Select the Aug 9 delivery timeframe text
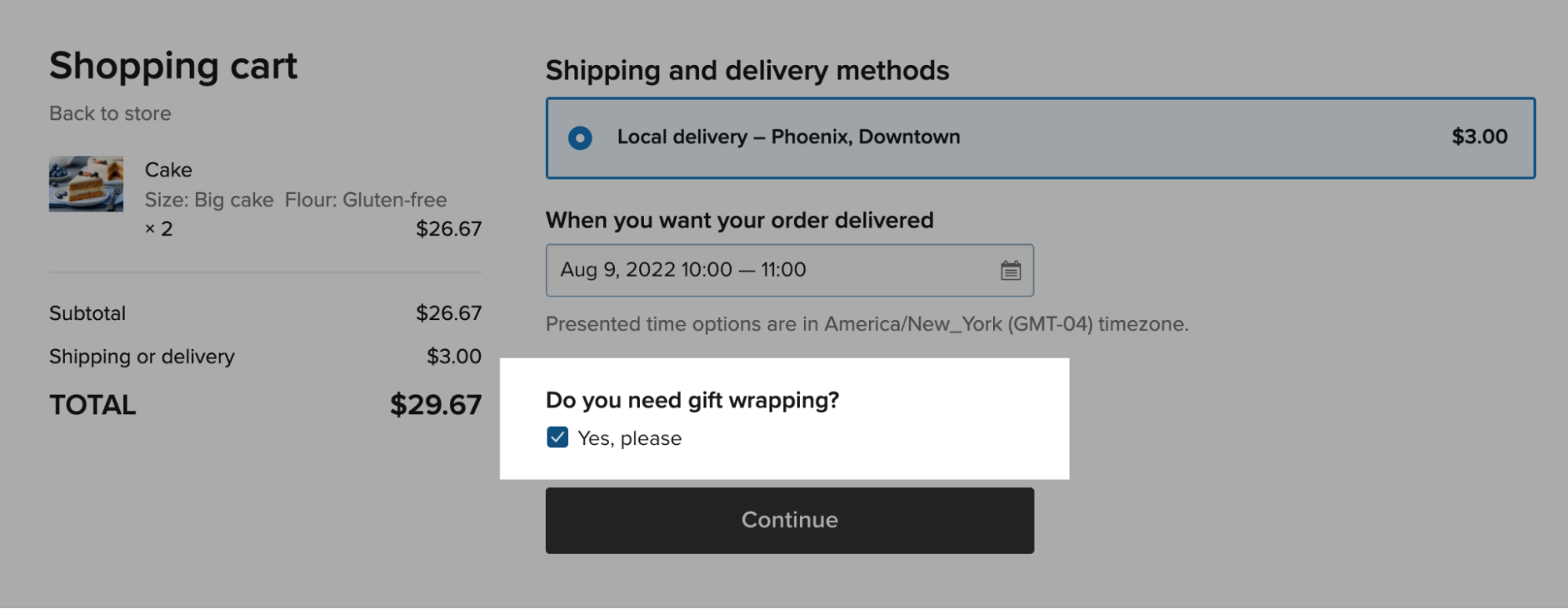 pos(682,270)
